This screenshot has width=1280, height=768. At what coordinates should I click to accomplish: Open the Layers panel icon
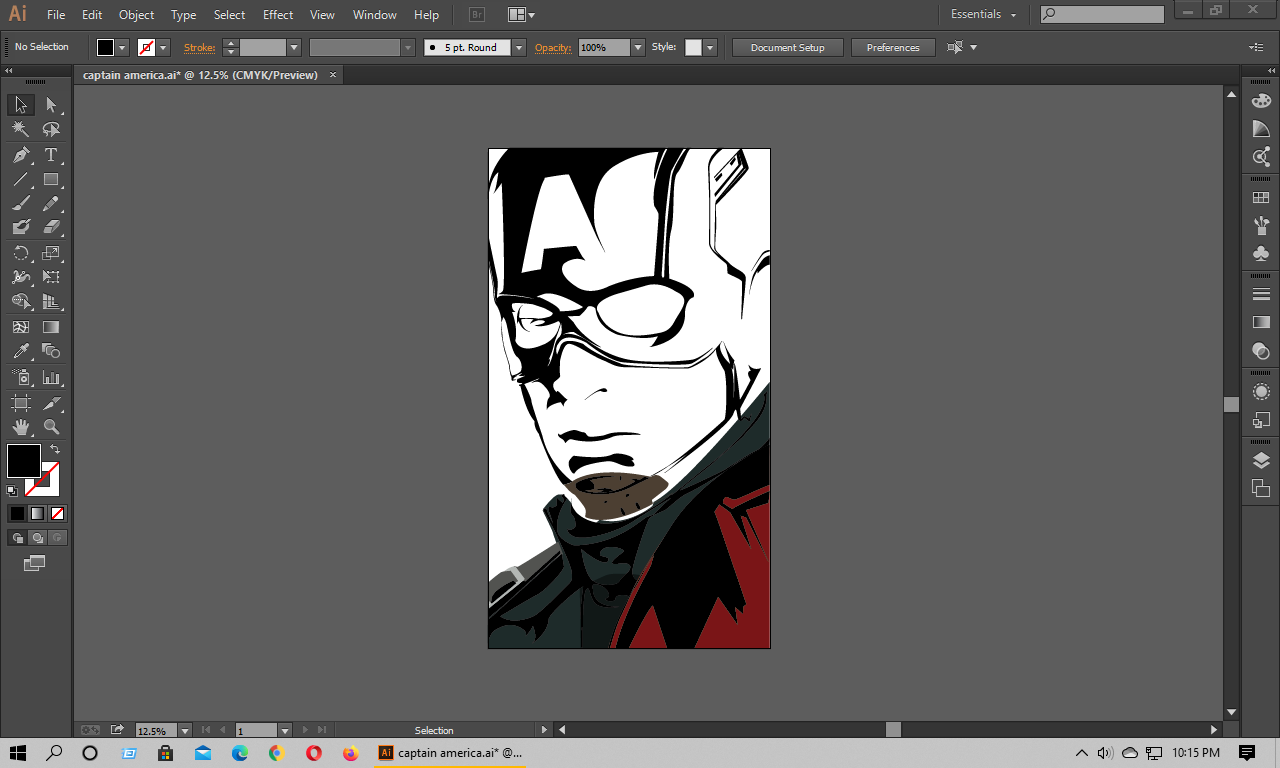1261,461
